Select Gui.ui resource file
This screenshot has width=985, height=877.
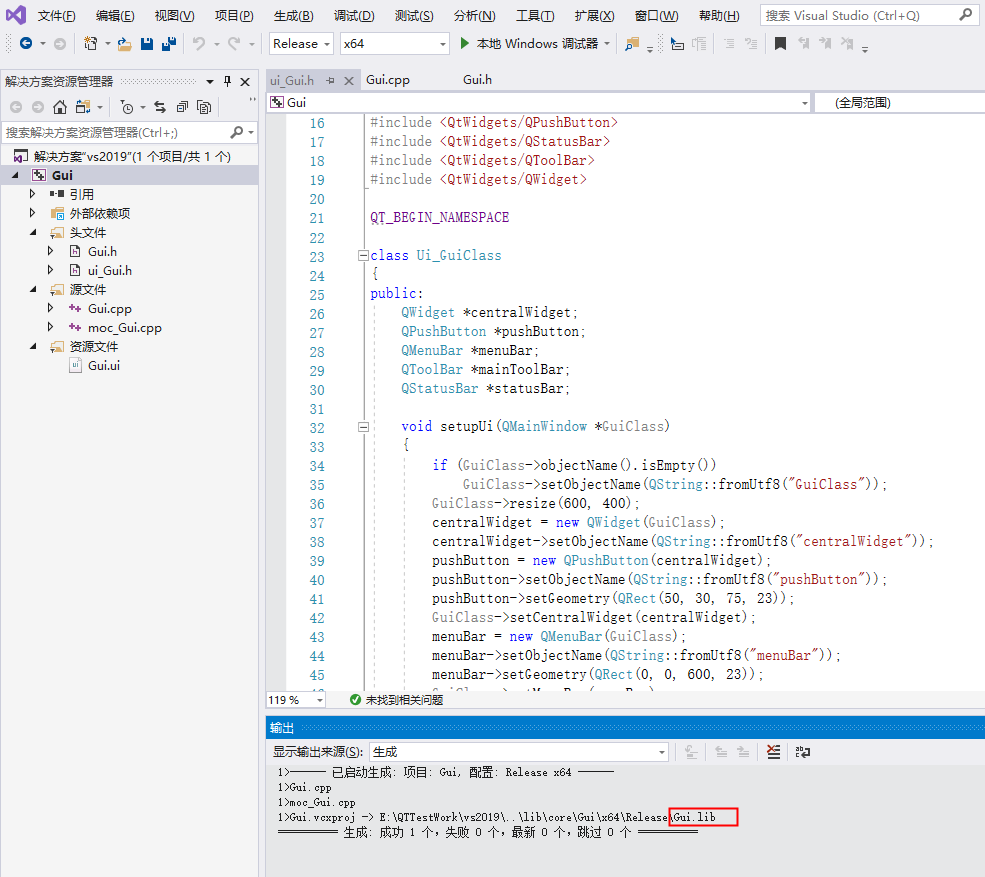pos(104,366)
